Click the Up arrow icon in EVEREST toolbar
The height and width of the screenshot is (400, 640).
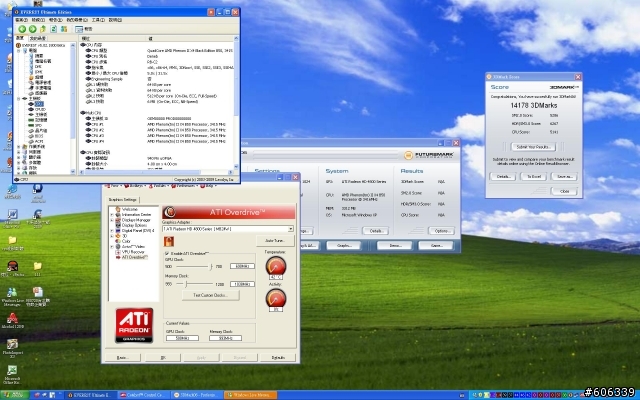(x=43, y=29)
